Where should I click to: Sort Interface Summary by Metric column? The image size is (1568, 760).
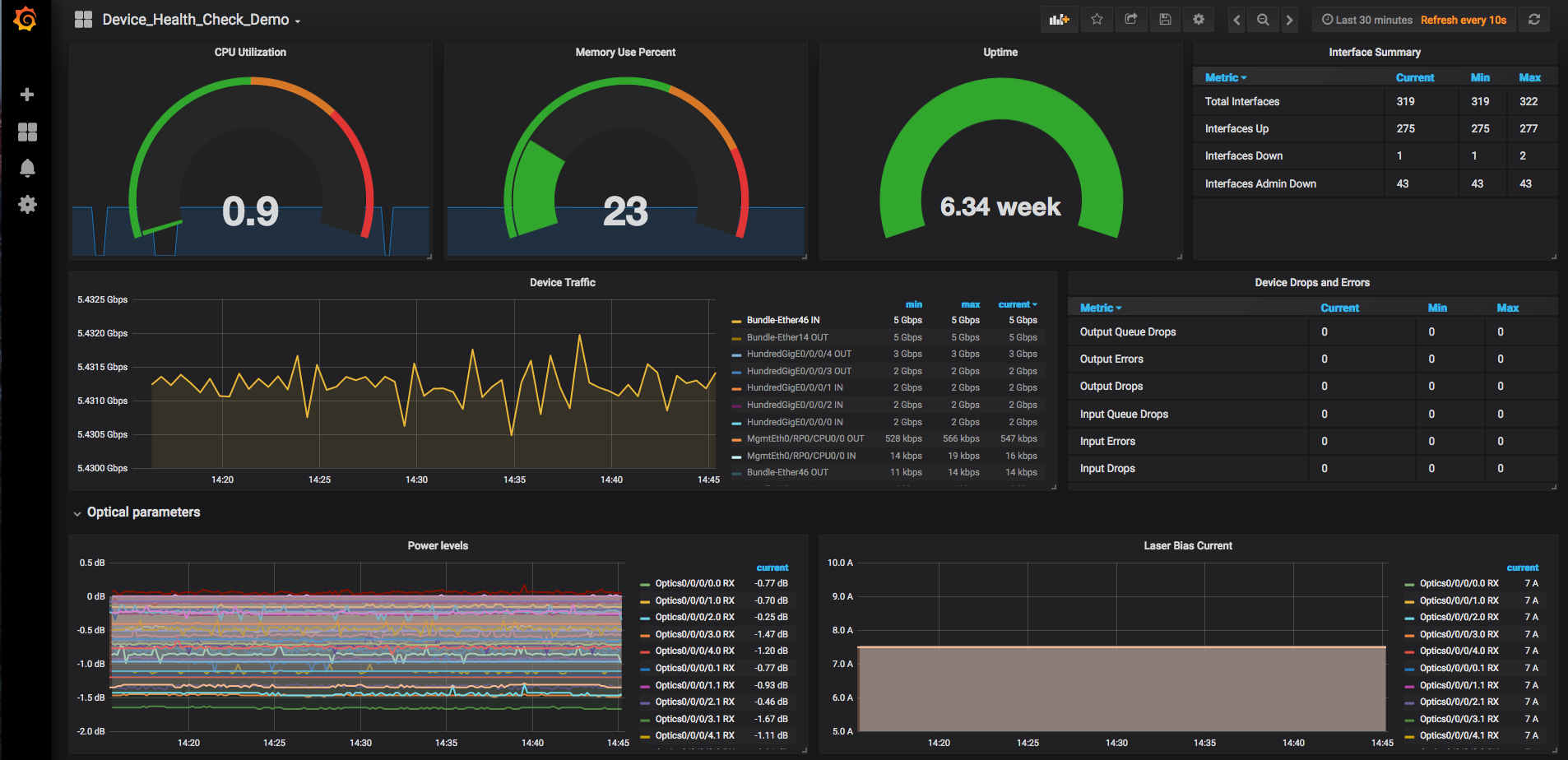click(x=1226, y=77)
